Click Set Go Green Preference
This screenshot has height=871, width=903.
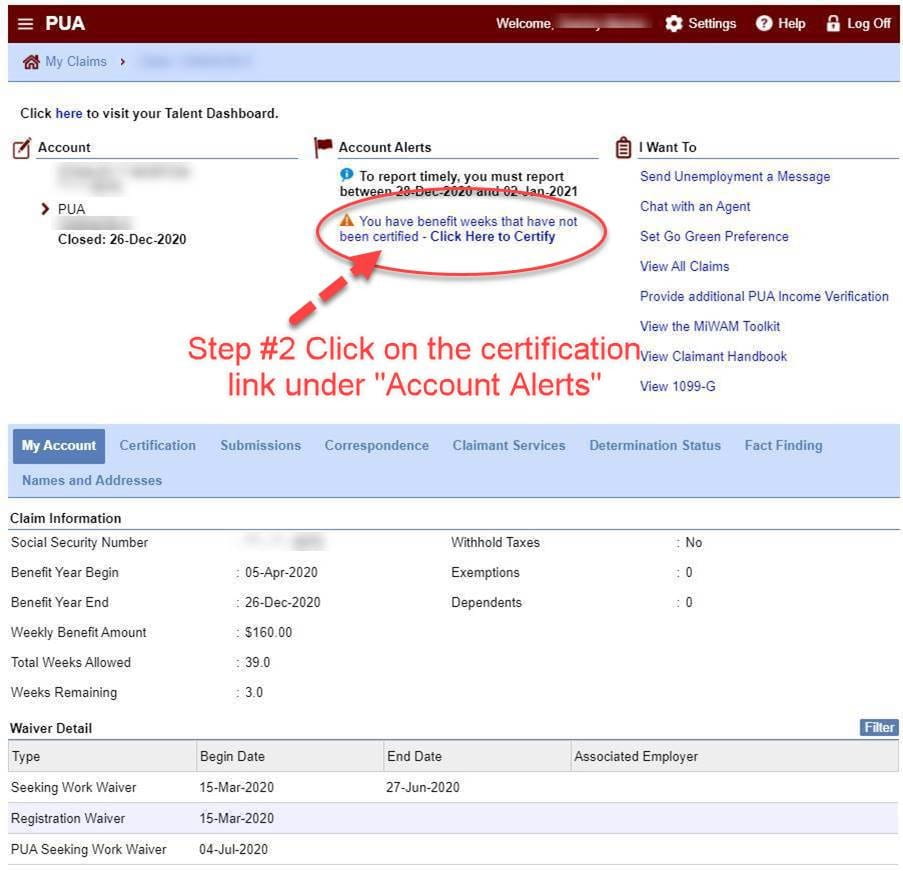714,236
